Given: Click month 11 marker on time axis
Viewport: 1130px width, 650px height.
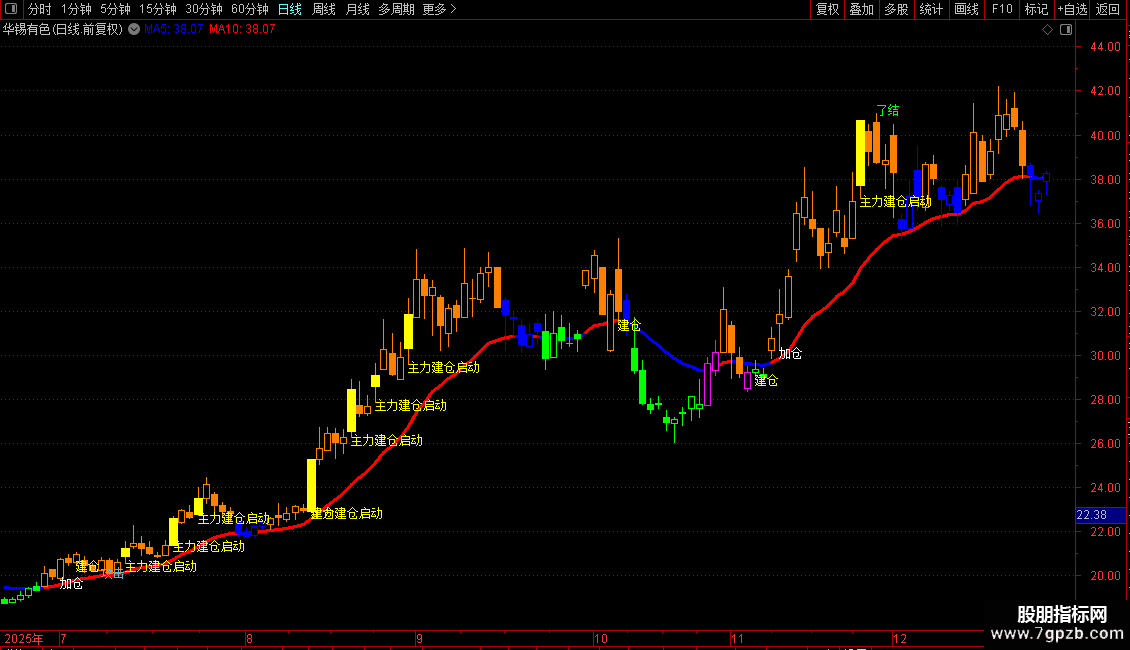Looking at the screenshot, I should [737, 638].
